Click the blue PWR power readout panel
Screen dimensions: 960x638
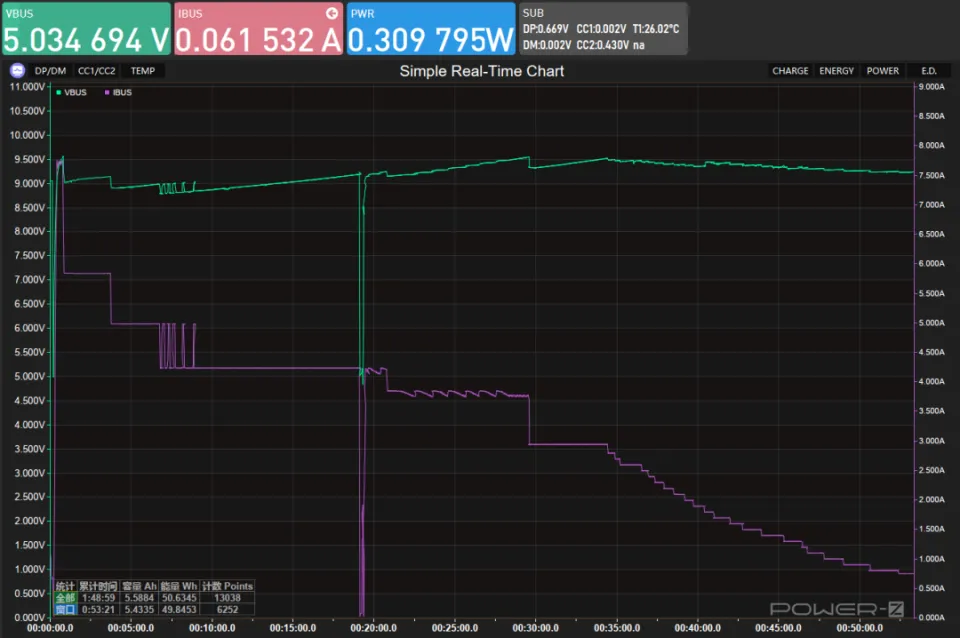coord(431,28)
